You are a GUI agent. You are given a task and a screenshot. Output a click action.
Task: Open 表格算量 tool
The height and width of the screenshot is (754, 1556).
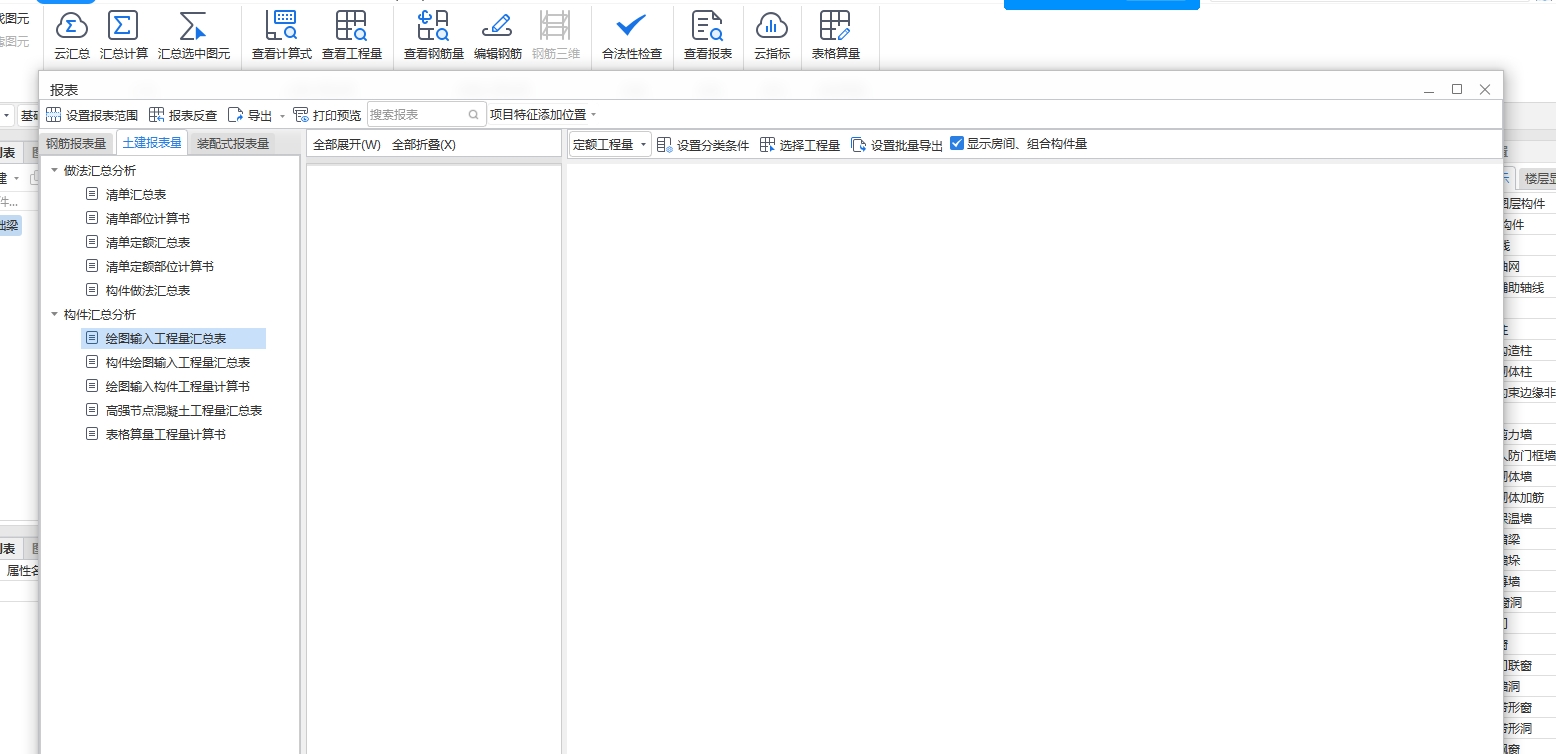836,36
